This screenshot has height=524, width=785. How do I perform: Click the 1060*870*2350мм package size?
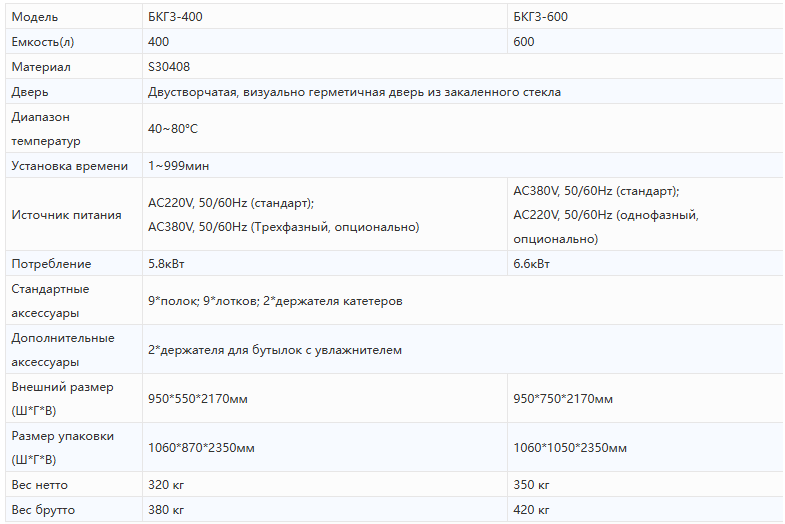[201, 448]
